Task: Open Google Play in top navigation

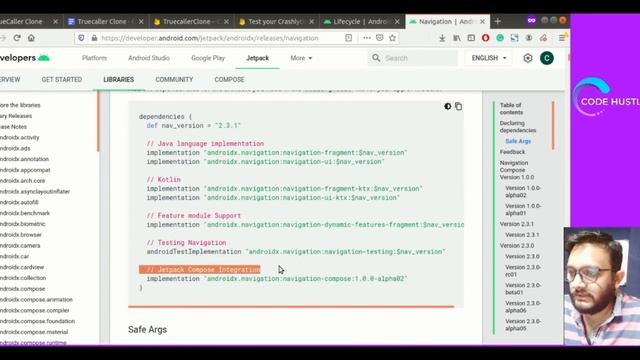Action: coord(208,58)
